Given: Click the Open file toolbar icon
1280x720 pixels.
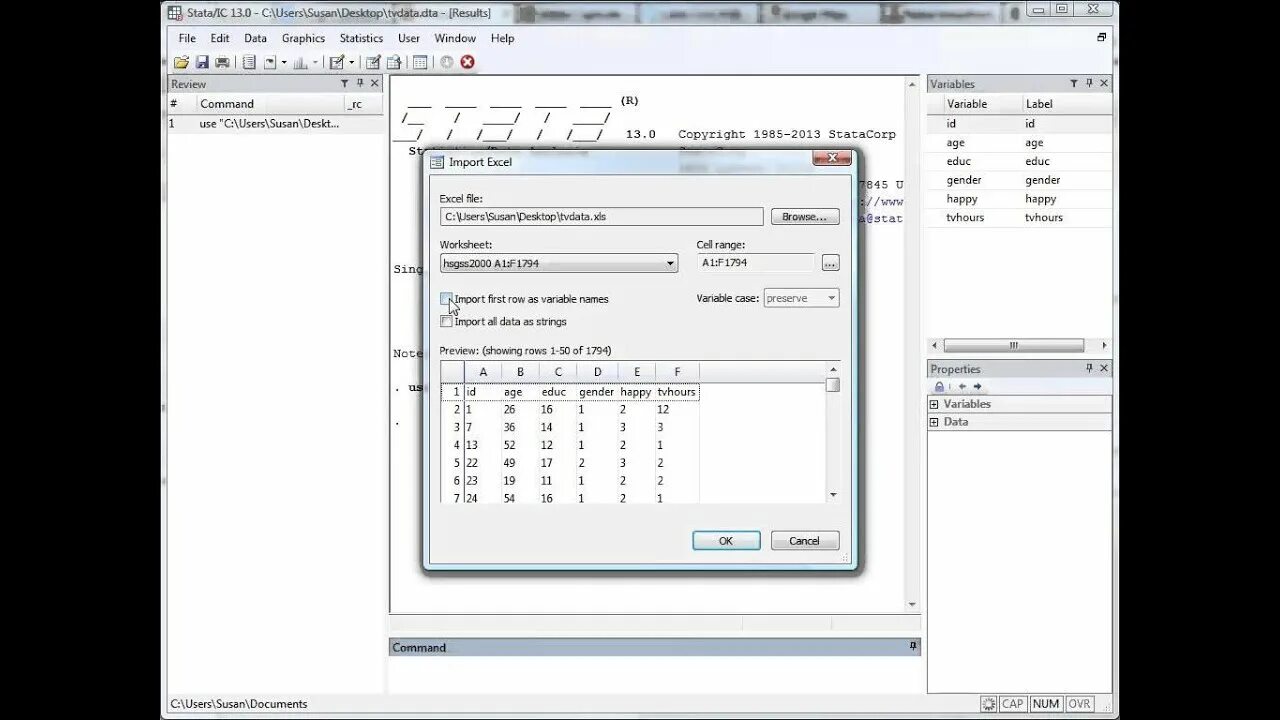Looking at the screenshot, I should 181,62.
